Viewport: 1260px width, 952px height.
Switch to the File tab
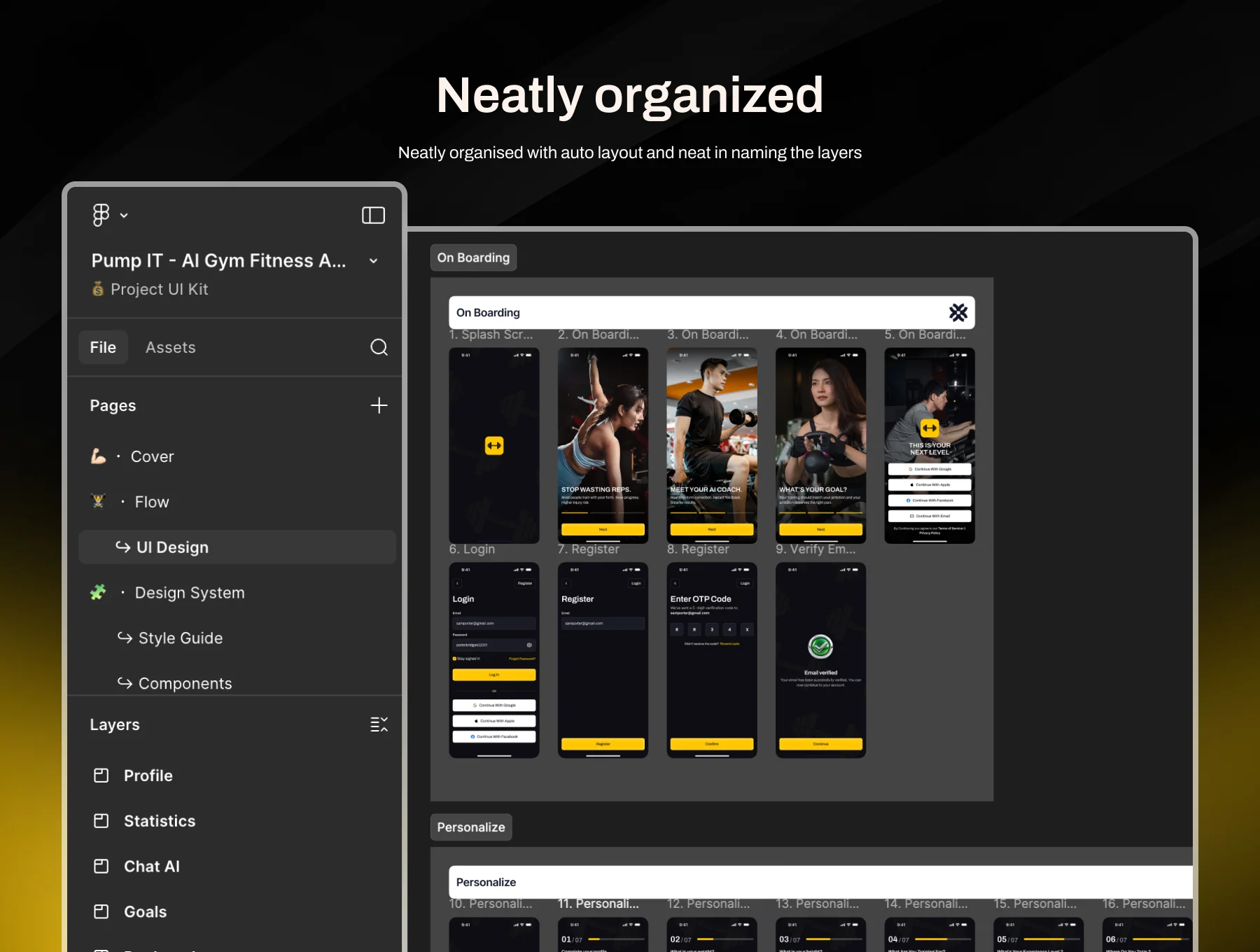[103, 347]
